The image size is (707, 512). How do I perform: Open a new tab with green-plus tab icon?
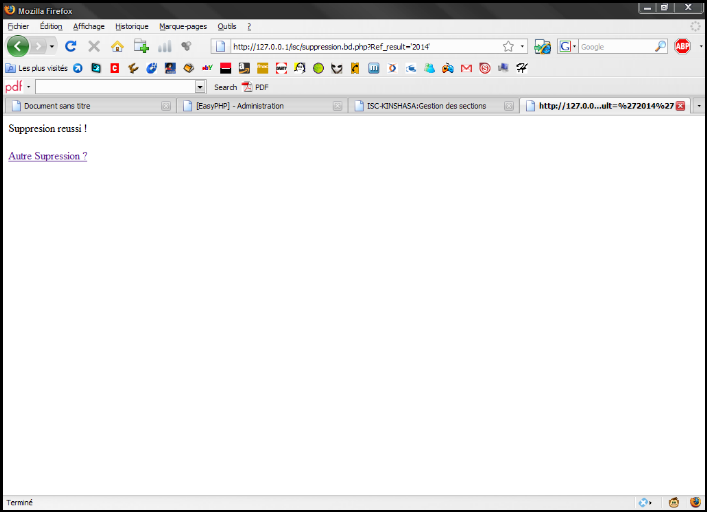(x=141, y=46)
